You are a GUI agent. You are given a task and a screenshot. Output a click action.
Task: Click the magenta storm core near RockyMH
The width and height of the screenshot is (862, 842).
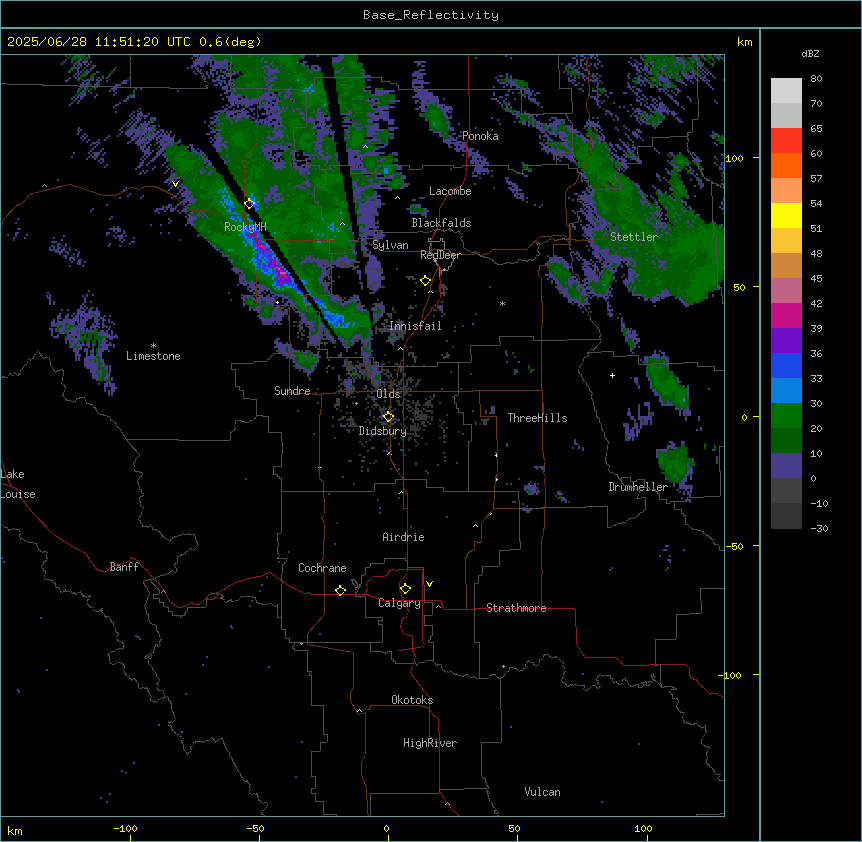tap(281, 274)
